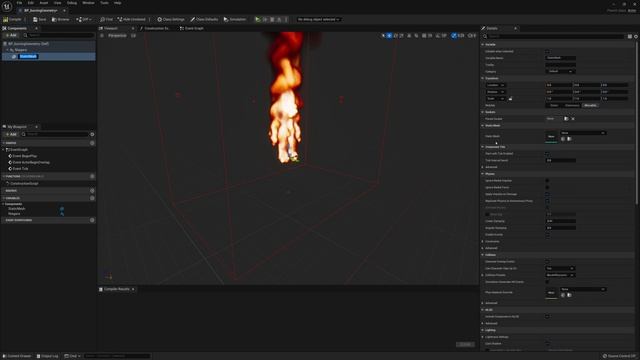Open My Blueprint settings gear icon
The height and width of the screenshot is (360, 640).
[x=92, y=134]
